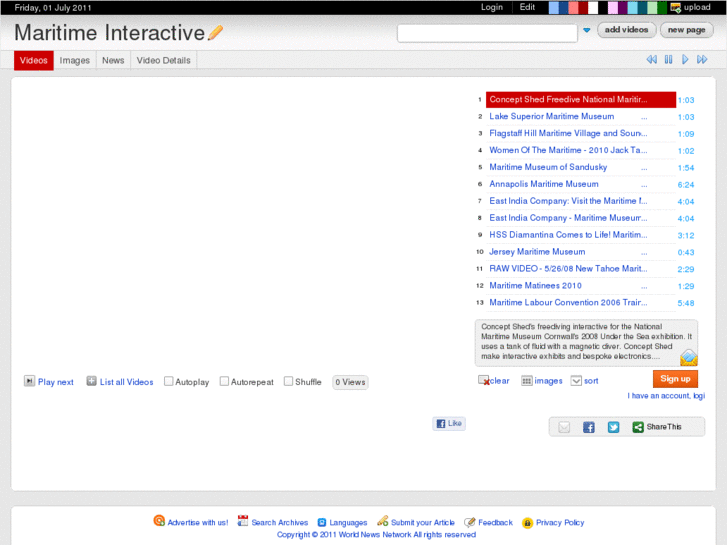Click inside the search input field
727x545 pixels.
486,33
